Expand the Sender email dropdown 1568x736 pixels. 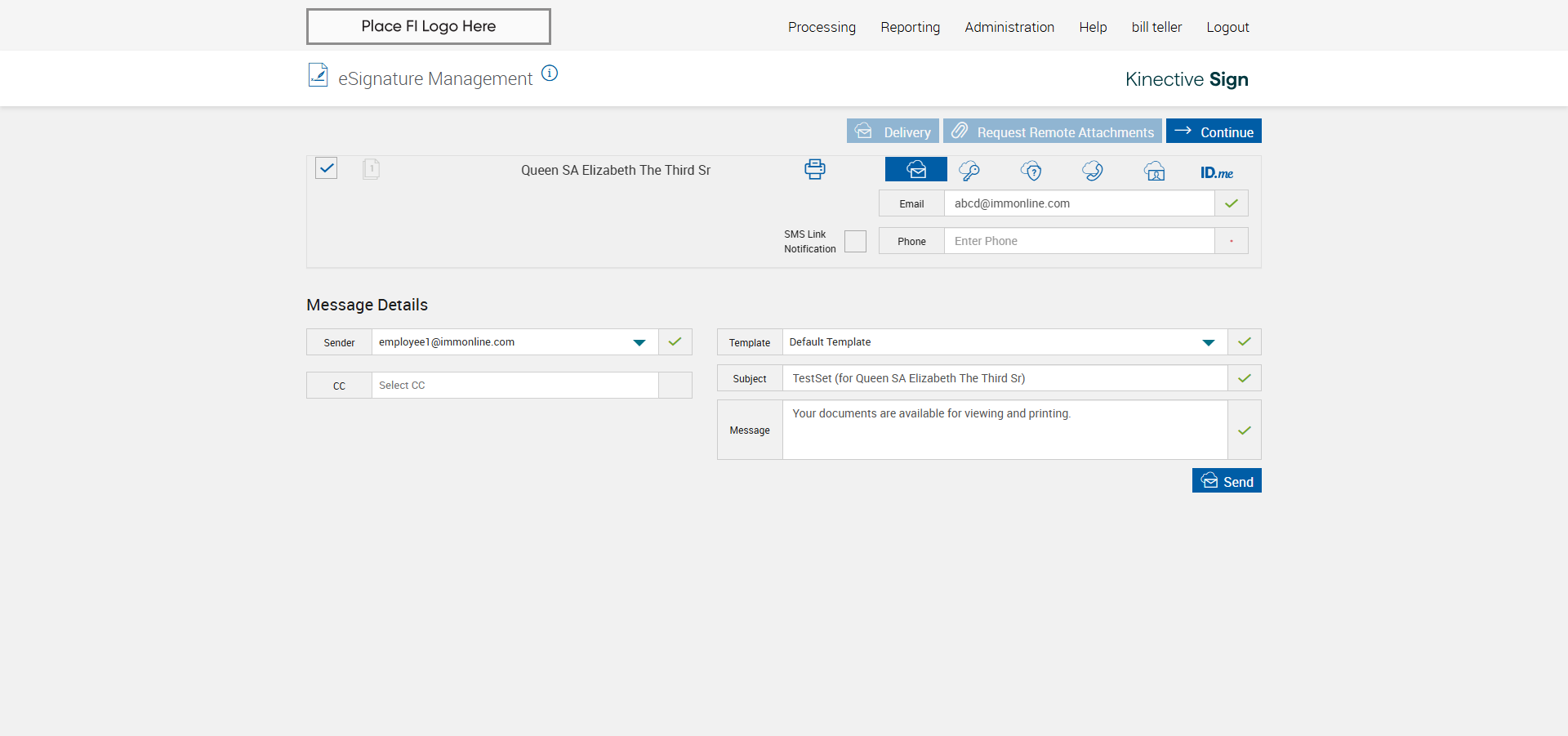click(x=639, y=342)
